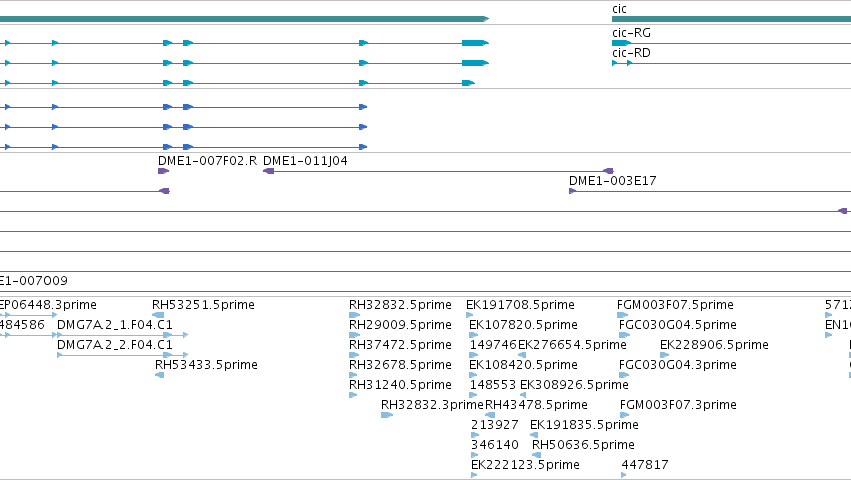Select the RH43478.5prime label
The height and width of the screenshot is (480, 851).
pos(536,405)
